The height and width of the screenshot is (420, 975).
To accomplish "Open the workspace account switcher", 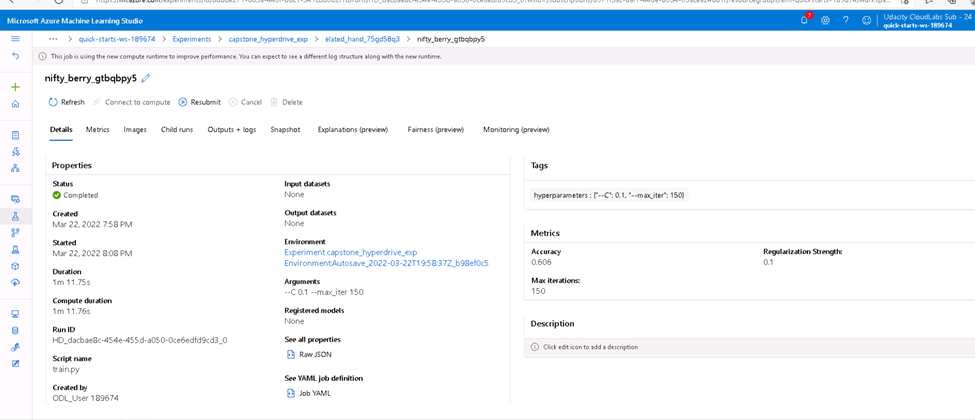I will point(925,21).
